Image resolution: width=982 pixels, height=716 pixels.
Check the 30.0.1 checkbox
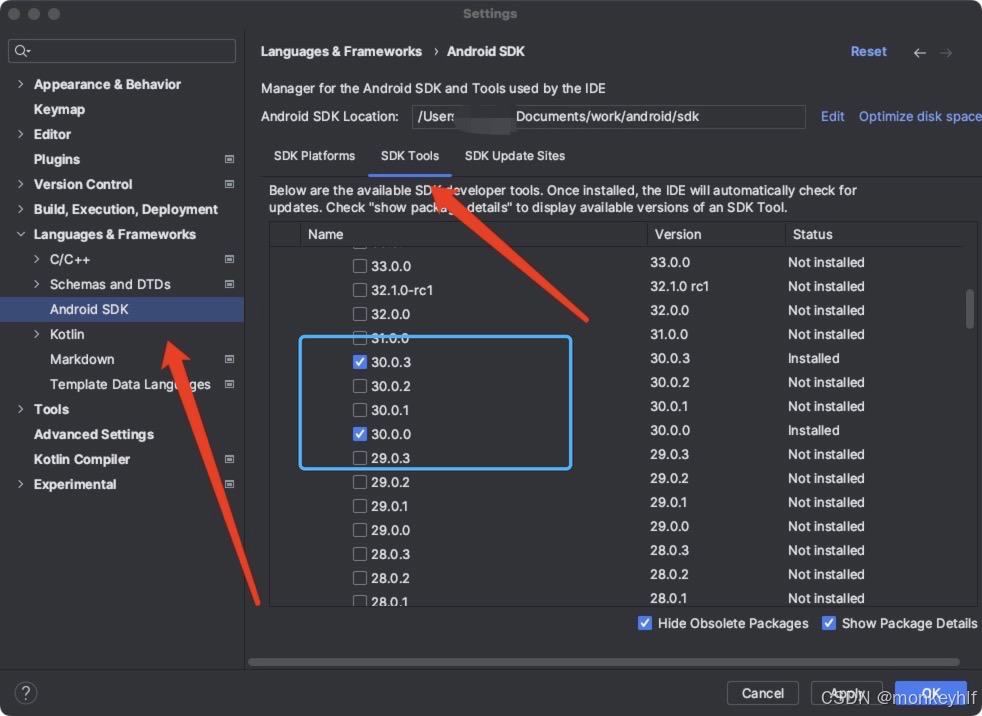359,410
